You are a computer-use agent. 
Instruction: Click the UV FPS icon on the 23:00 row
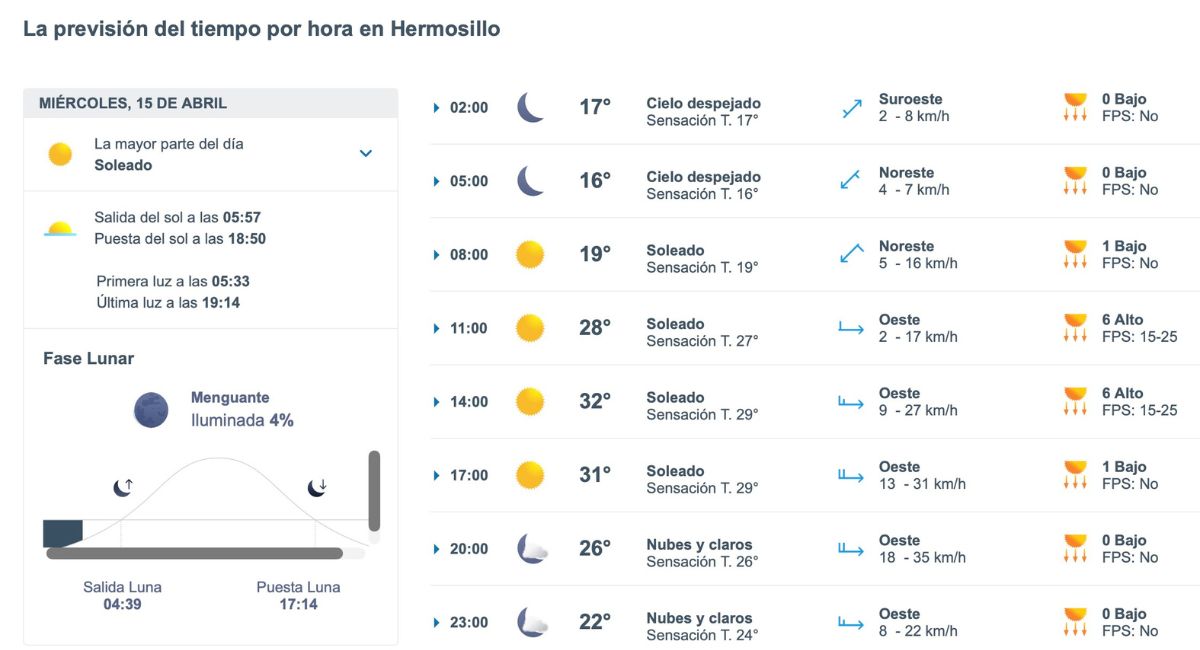1074,621
